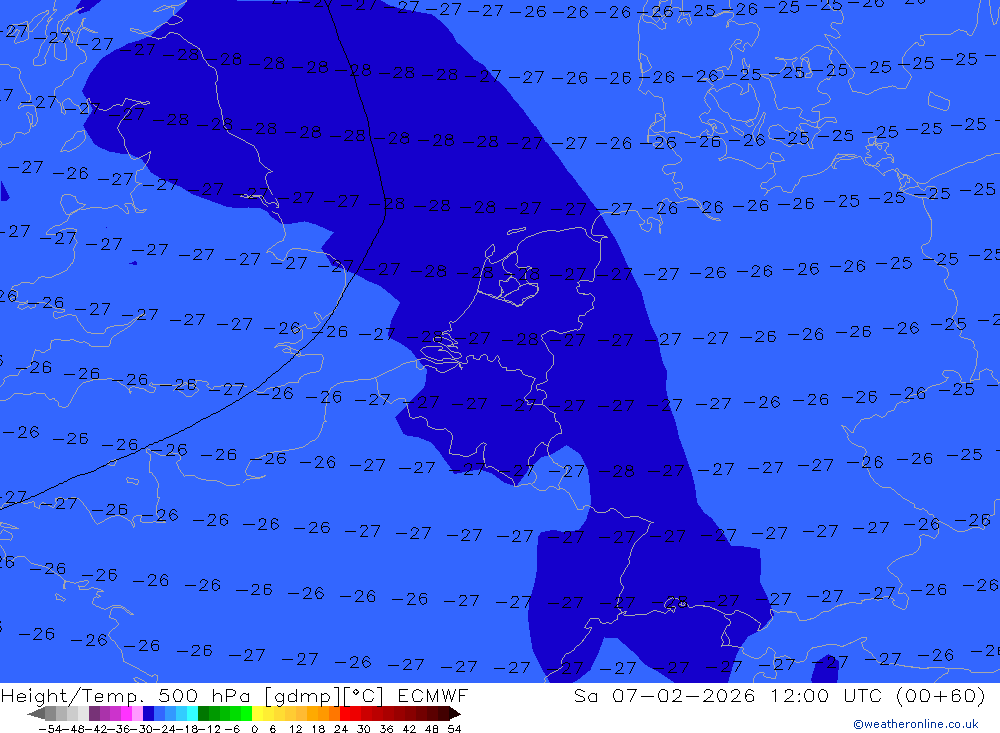Click the '54' label at the legend's right end

pyautogui.click(x=454, y=729)
